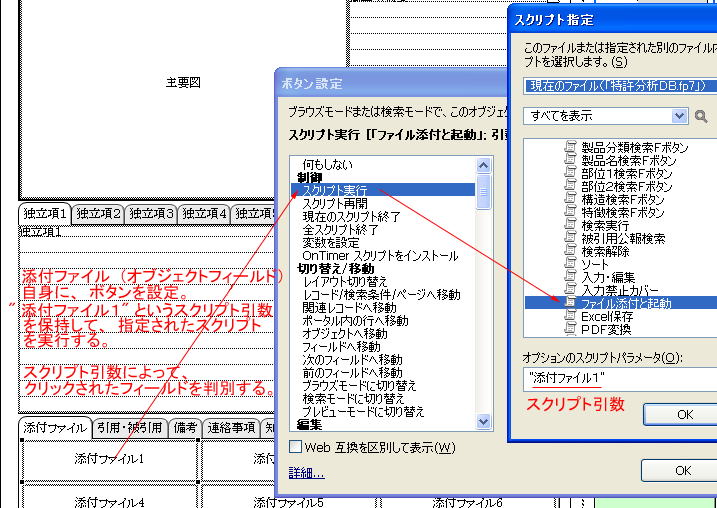The width and height of the screenshot is (717, 508).
Task: Select script icon for PDF変換
Action: pos(570,329)
